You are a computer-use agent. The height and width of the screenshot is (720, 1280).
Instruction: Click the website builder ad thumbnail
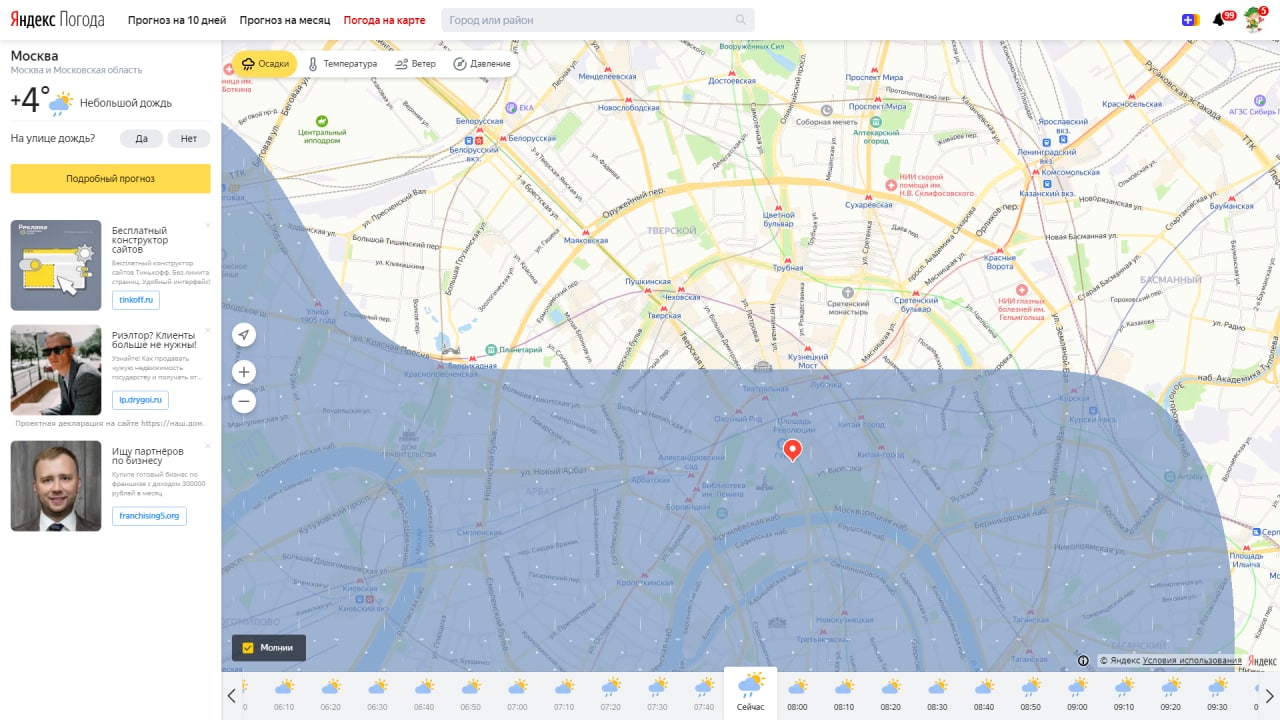click(x=56, y=265)
